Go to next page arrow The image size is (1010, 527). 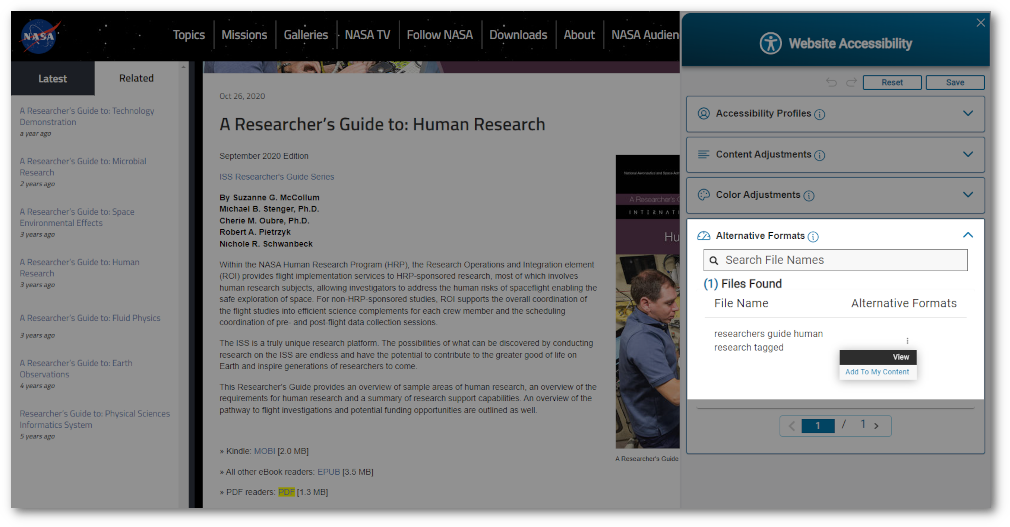[876, 426]
